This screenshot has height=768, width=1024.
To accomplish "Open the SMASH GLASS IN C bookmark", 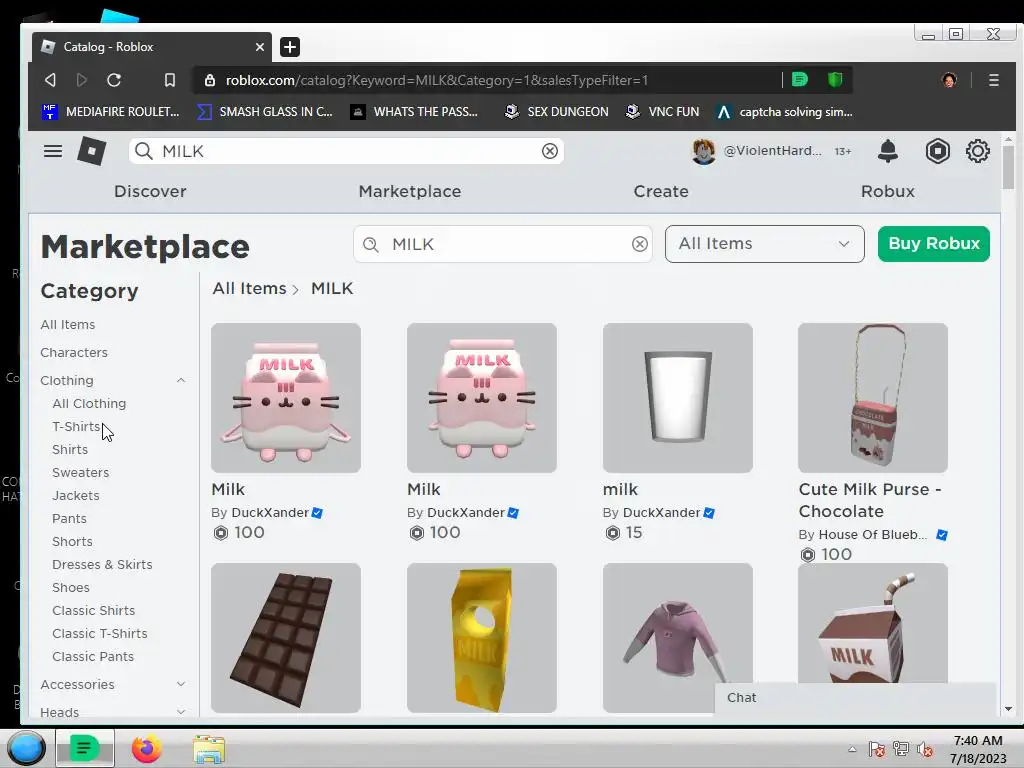I will [264, 112].
